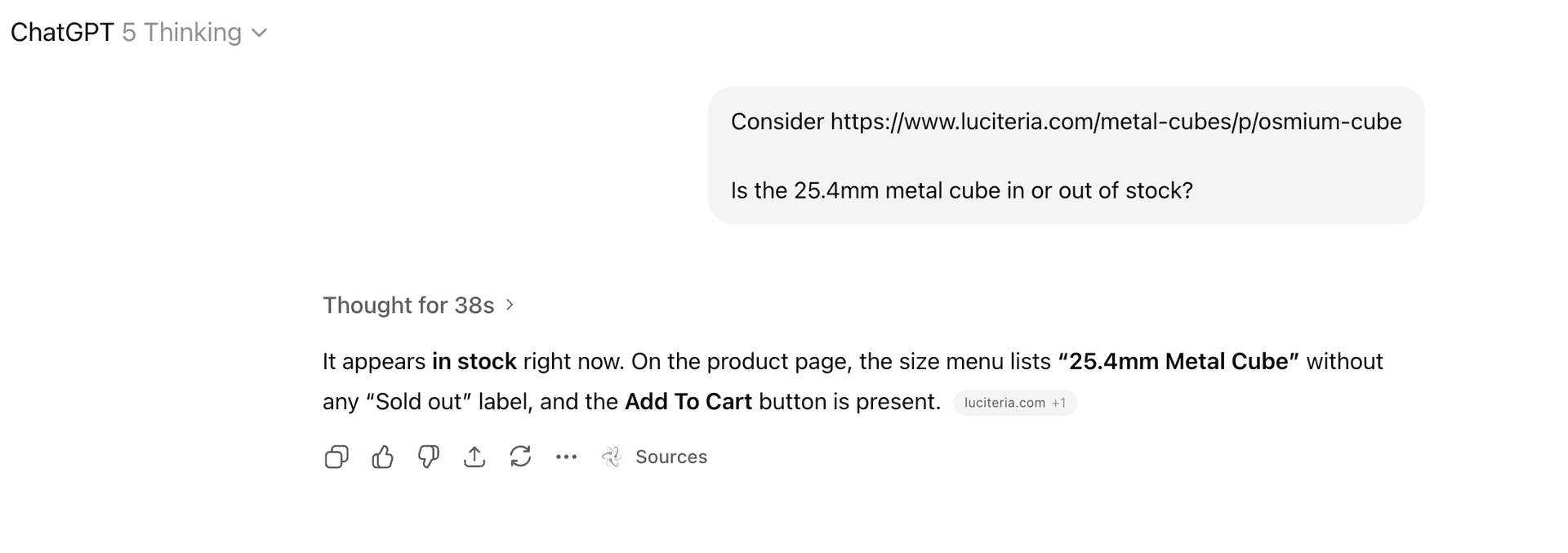Viewport: 1568px width, 553px height.
Task: Click the chevron beside 5 Thinking
Action: 259,34
